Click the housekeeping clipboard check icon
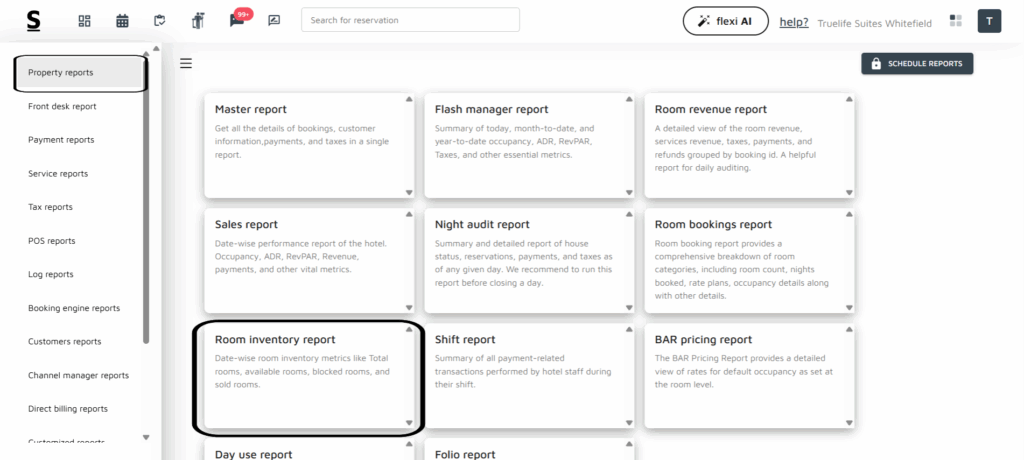The height and width of the screenshot is (460, 1024). tap(160, 21)
